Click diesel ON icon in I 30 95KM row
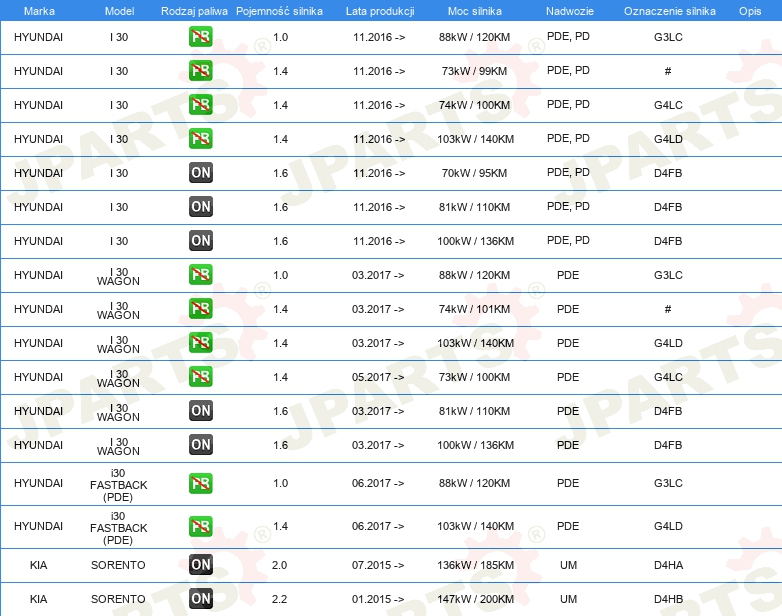Viewport: 782px width, 616px height. [x=200, y=173]
